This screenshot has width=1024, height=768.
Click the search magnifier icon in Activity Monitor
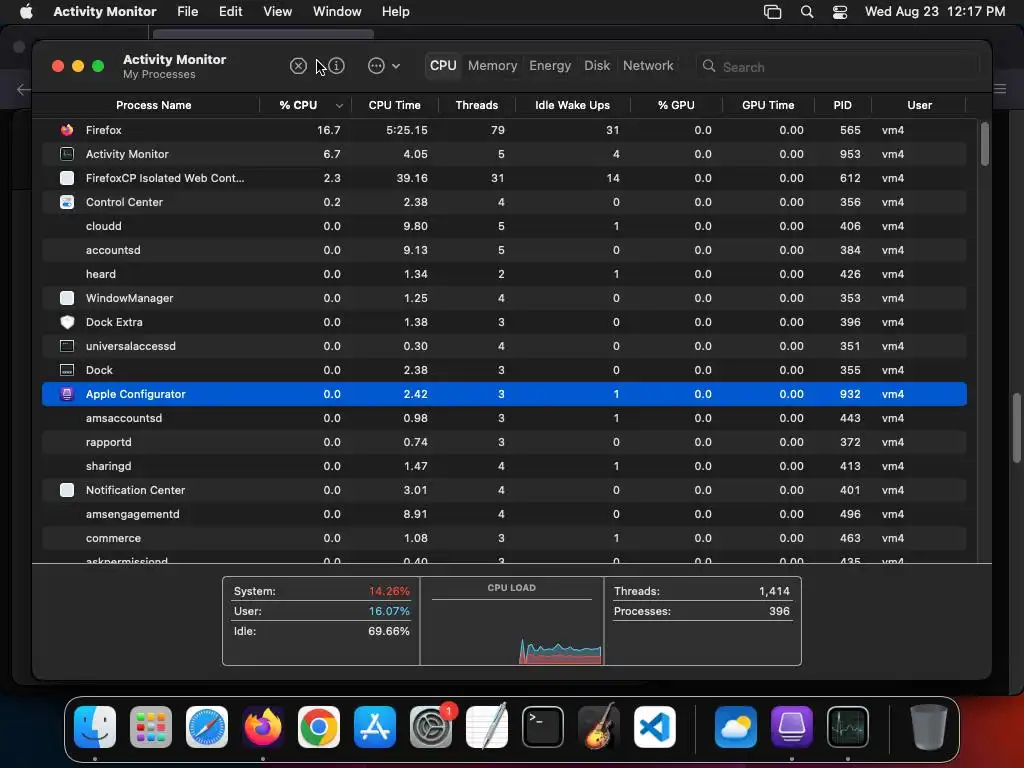pyautogui.click(x=709, y=66)
